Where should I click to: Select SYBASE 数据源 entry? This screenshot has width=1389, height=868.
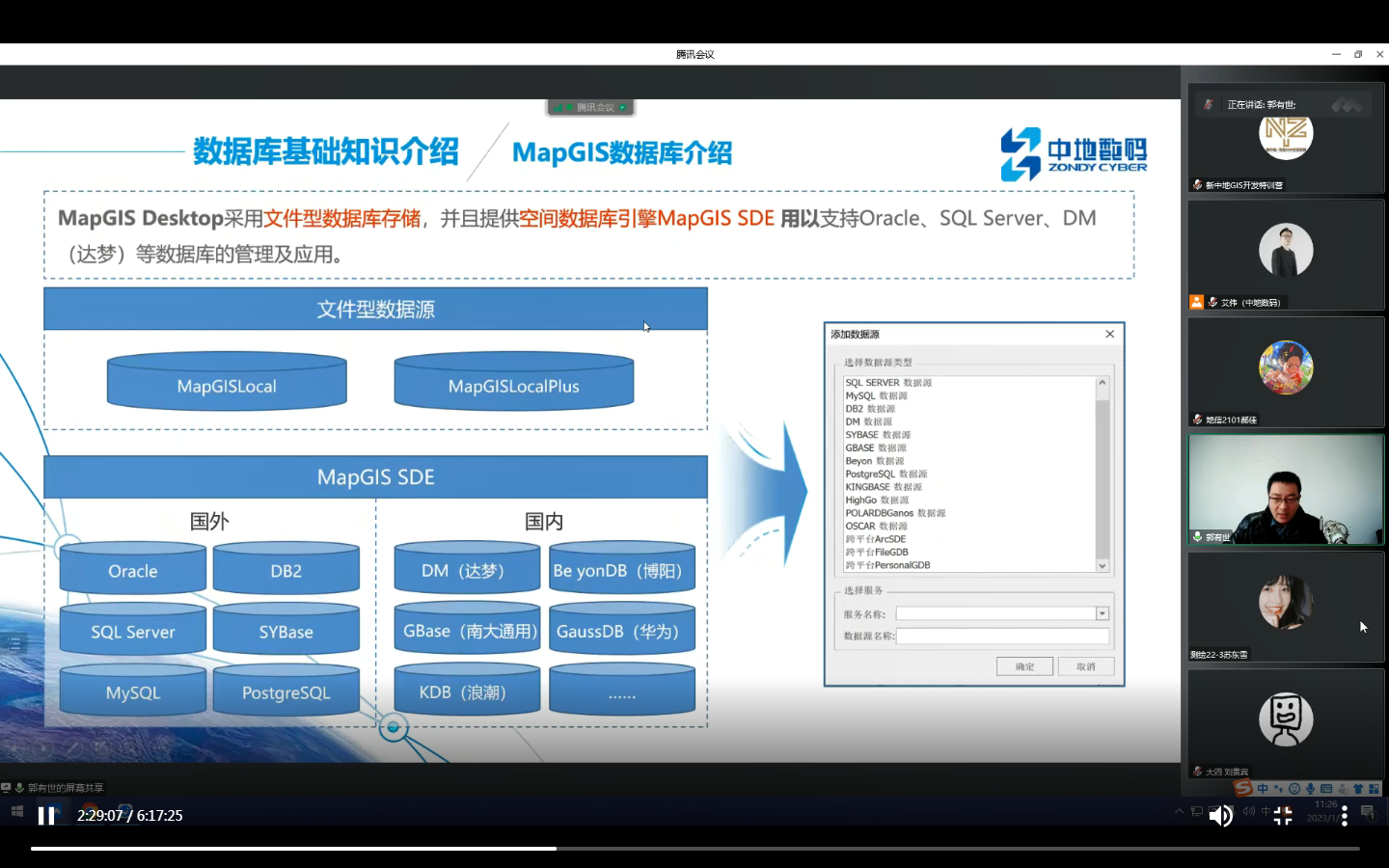tap(878, 435)
